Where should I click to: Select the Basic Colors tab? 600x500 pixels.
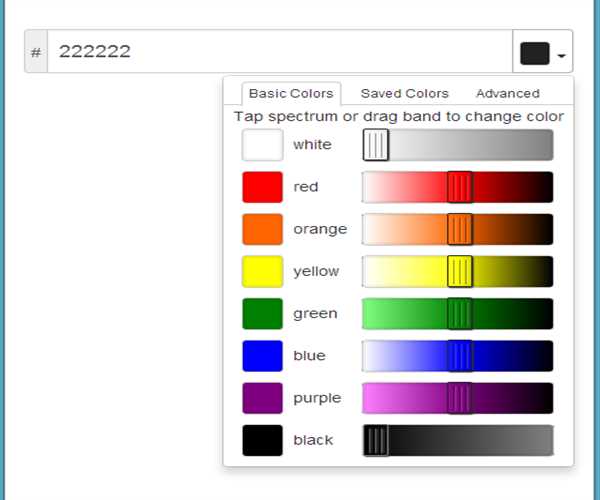coord(290,93)
